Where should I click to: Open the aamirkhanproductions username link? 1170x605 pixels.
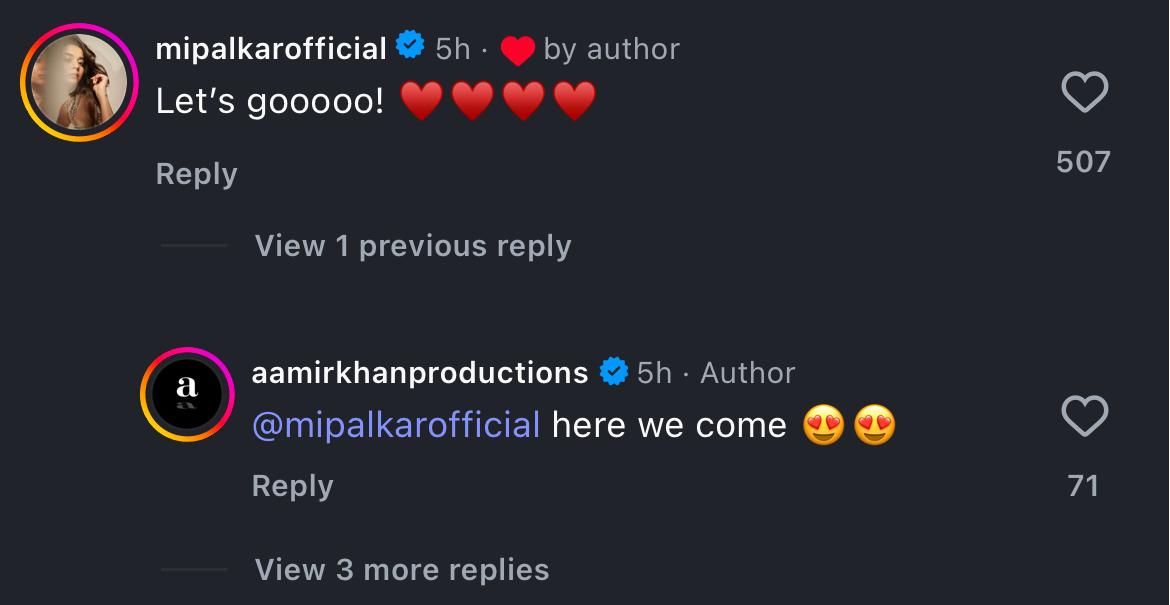point(420,372)
